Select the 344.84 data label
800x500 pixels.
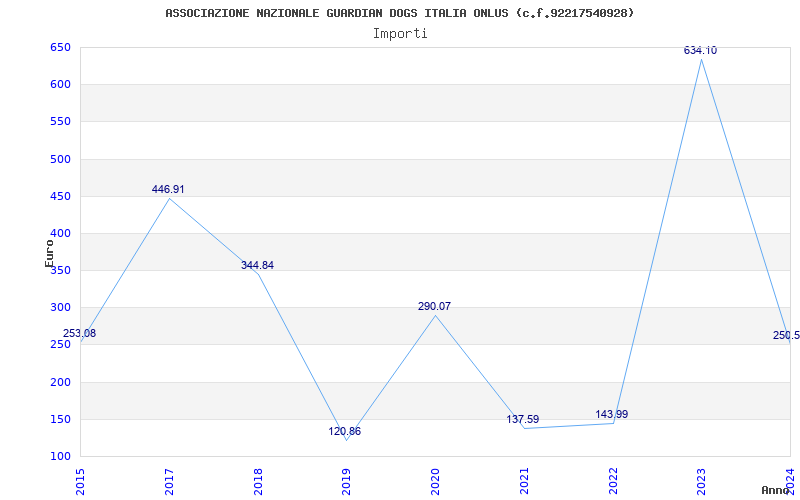click(257, 265)
